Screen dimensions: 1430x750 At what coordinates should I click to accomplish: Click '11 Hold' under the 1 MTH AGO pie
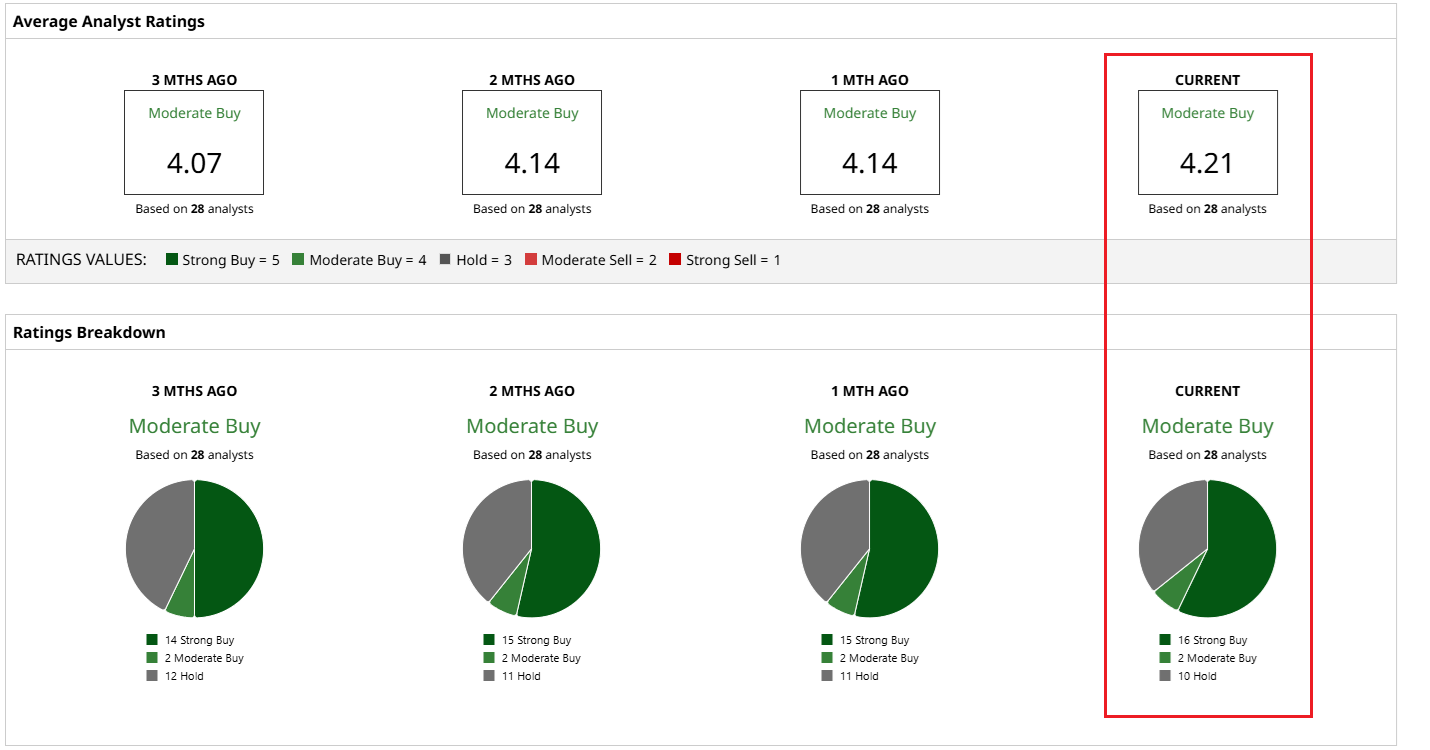859,676
